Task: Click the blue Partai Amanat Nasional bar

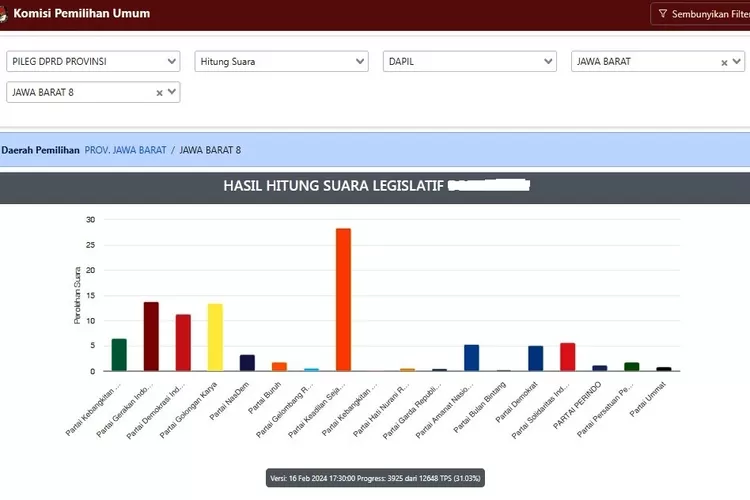Action: (472, 358)
